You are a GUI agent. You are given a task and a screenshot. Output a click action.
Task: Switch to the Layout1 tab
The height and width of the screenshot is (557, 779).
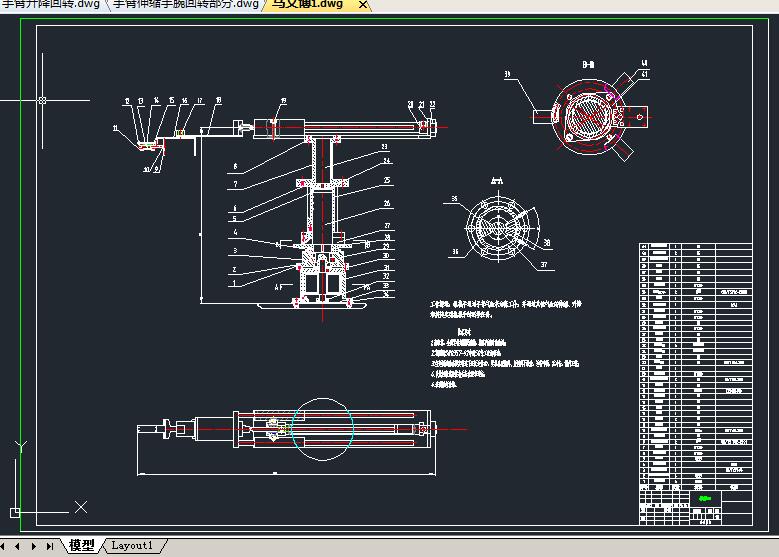click(132, 545)
